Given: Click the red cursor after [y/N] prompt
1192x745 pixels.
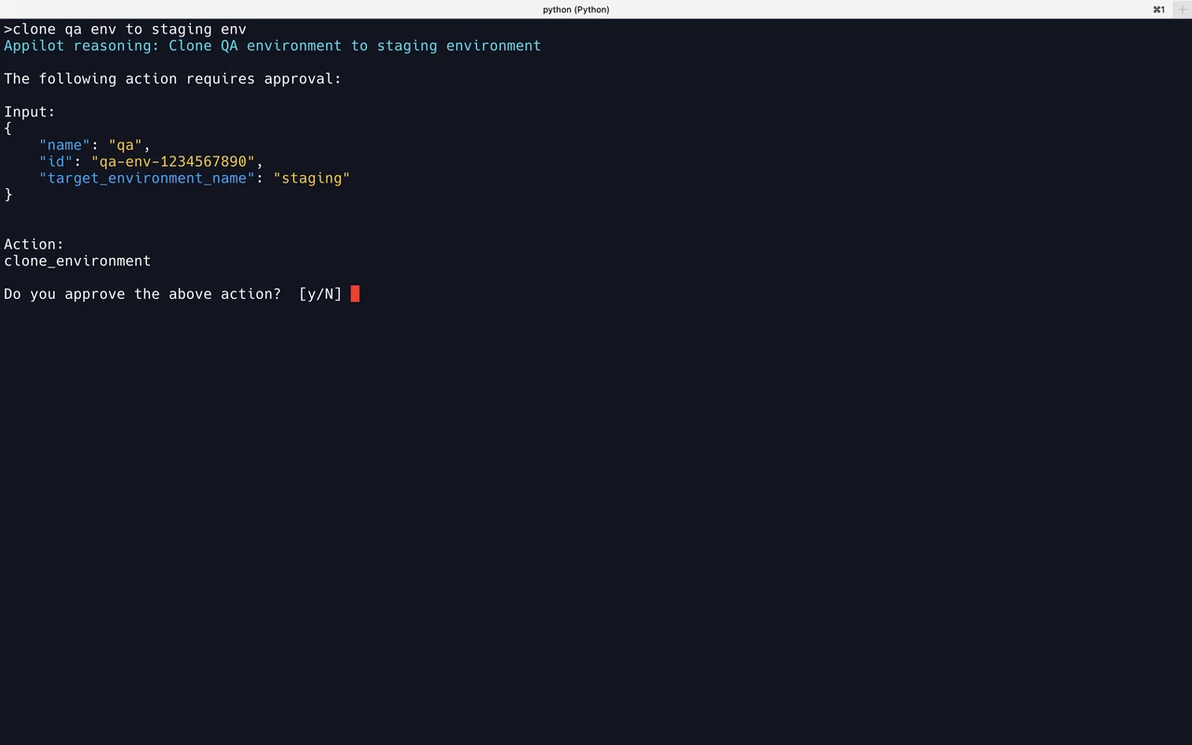Looking at the screenshot, I should [355, 293].
